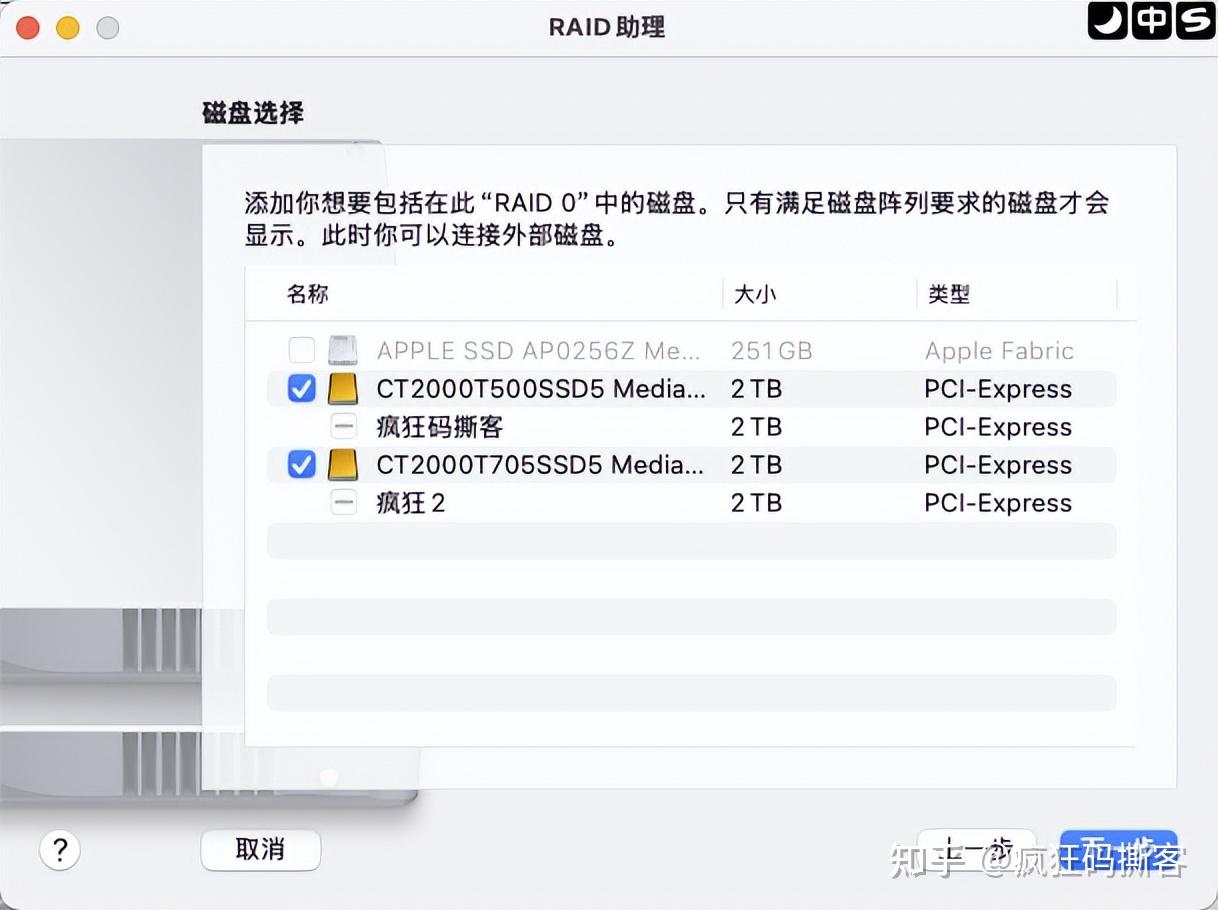Image resolution: width=1218 pixels, height=910 pixels.
Task: Select the 疯狂 2 volume name
Action: point(410,503)
